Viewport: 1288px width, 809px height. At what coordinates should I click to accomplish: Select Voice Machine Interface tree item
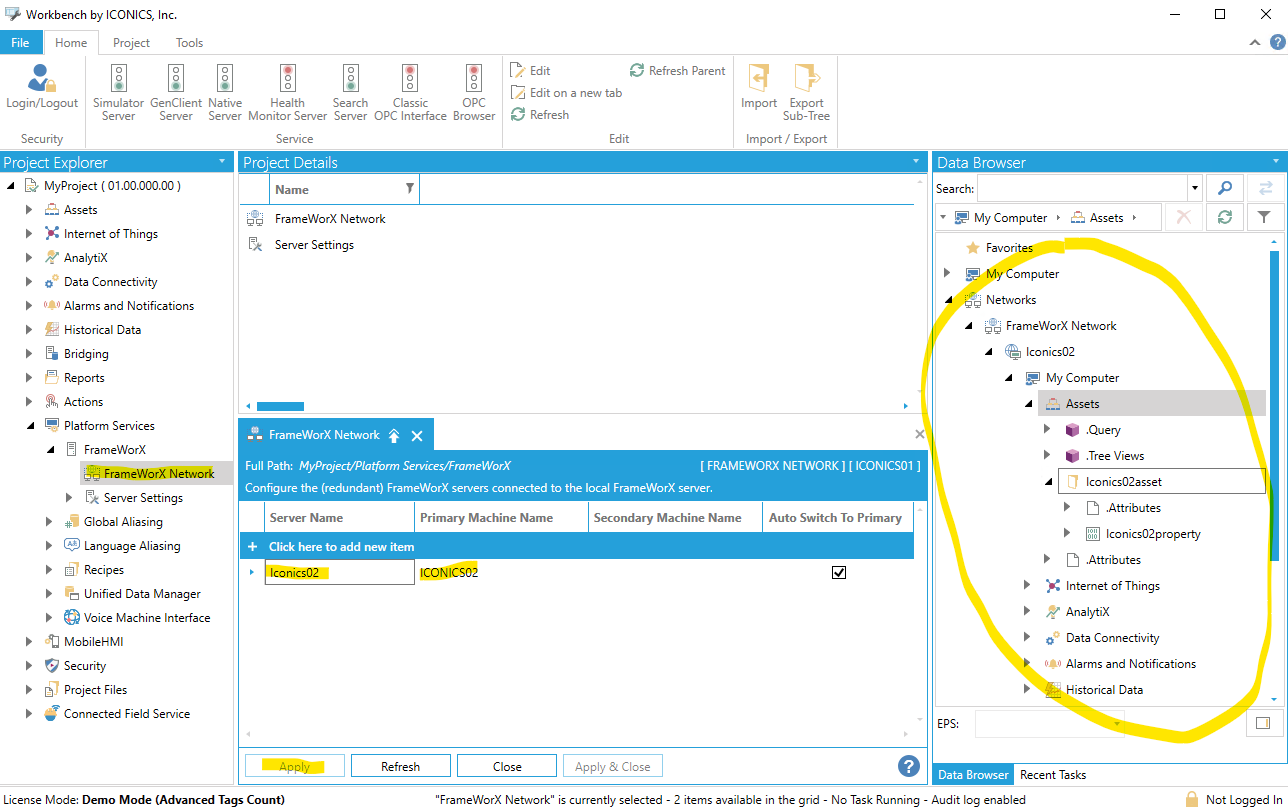(x=147, y=618)
